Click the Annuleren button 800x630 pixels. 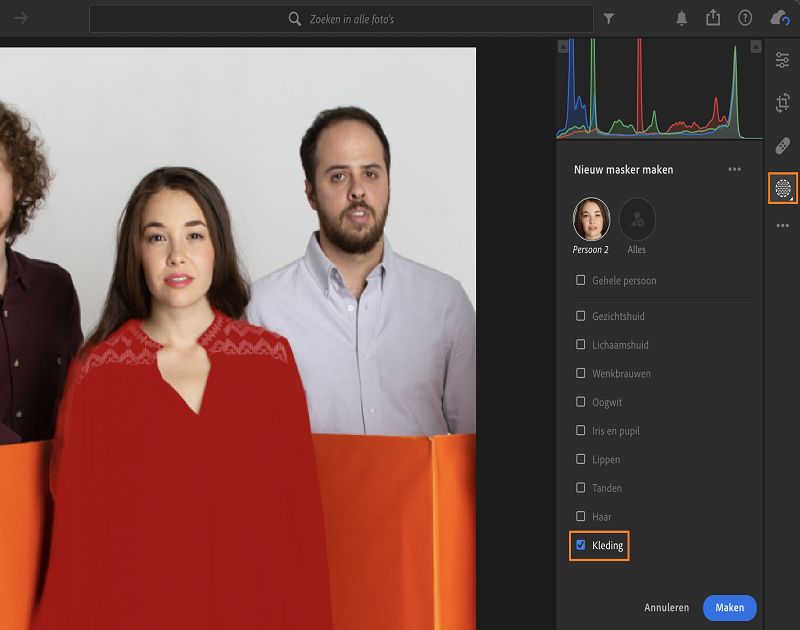pos(666,607)
